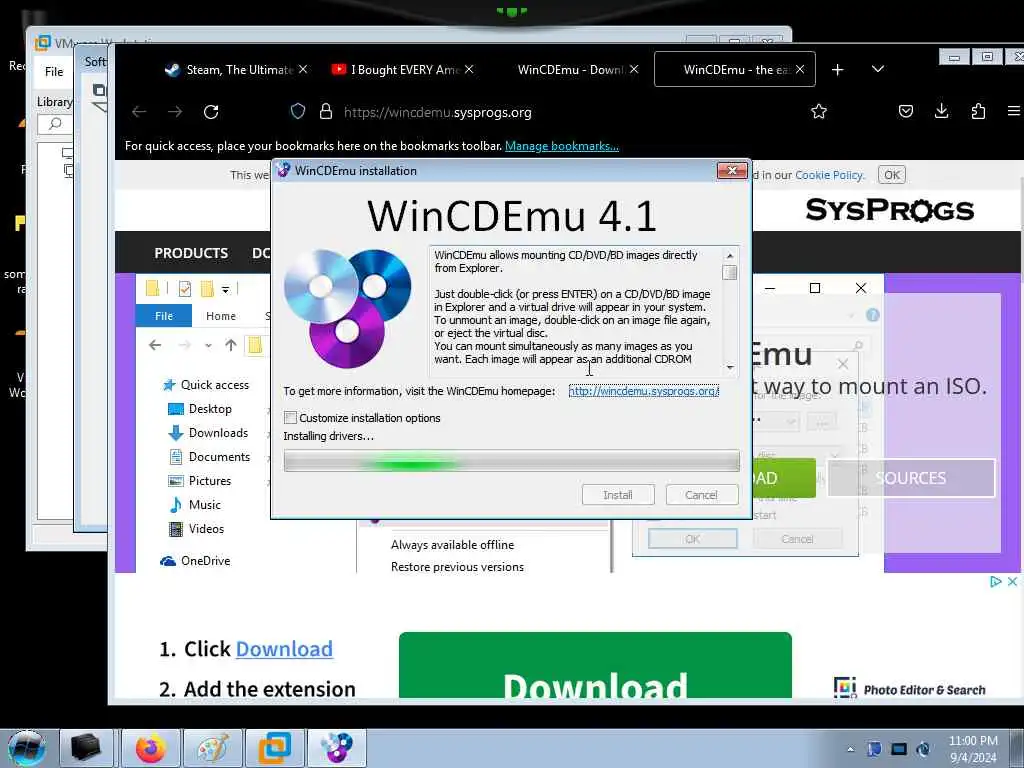Click installer description scrollbar down arrow
The height and width of the screenshot is (768, 1024).
(x=730, y=368)
